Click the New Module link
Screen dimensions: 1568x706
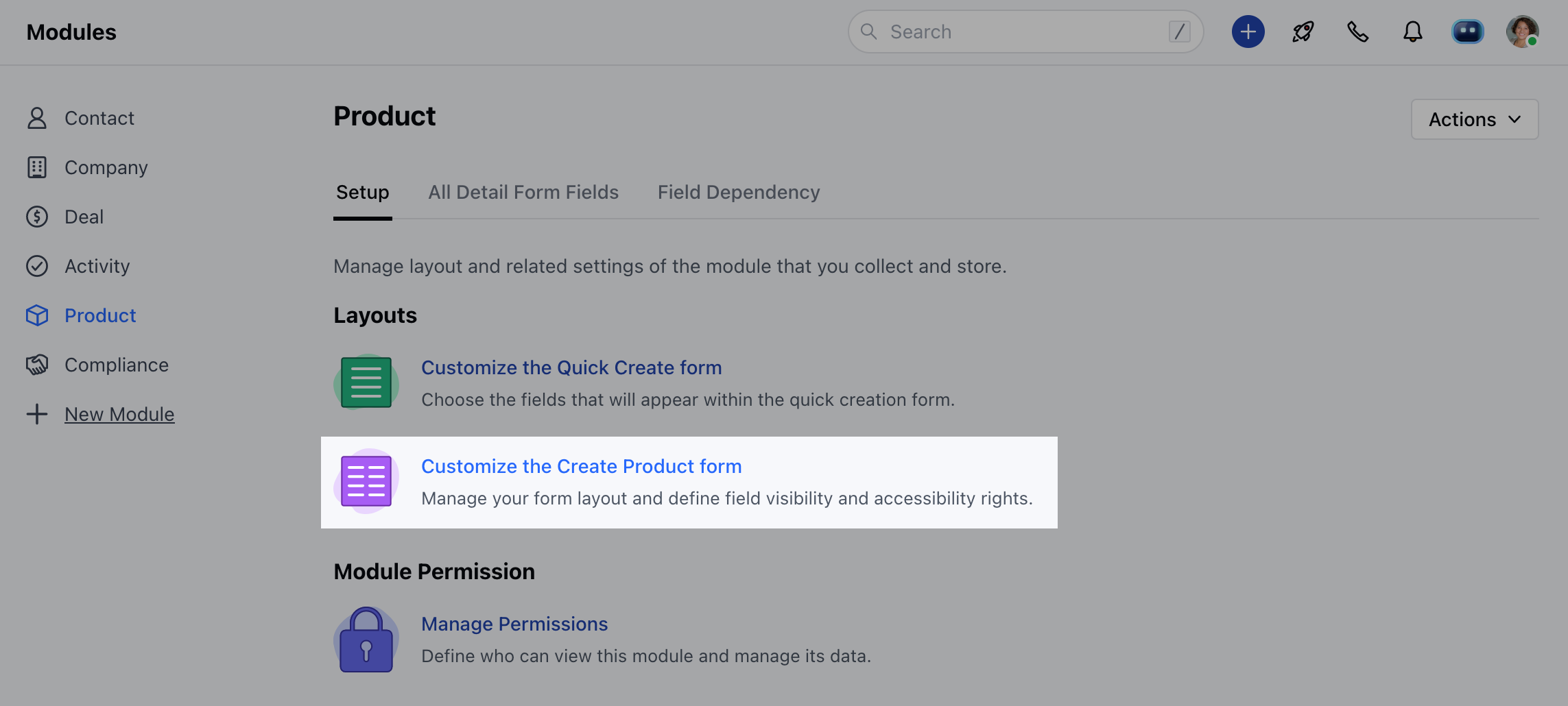[x=119, y=414]
